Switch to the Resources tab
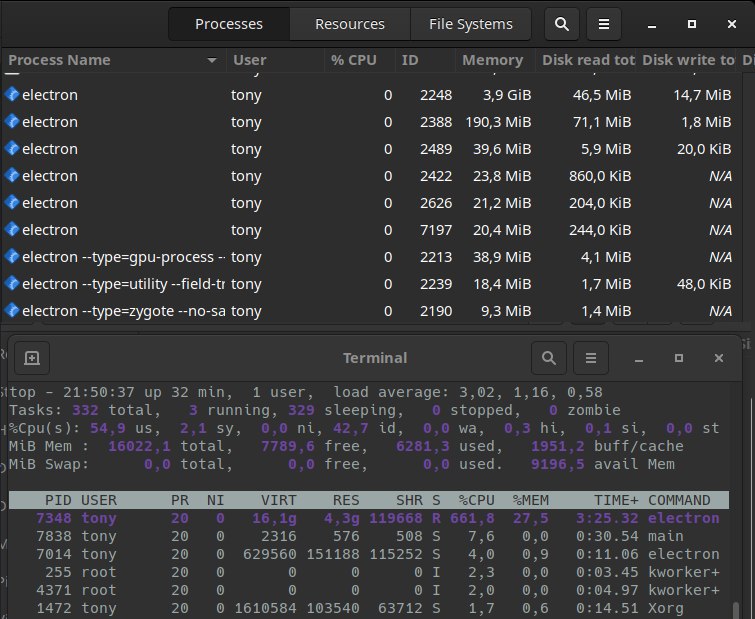The height and width of the screenshot is (619, 755). (349, 24)
